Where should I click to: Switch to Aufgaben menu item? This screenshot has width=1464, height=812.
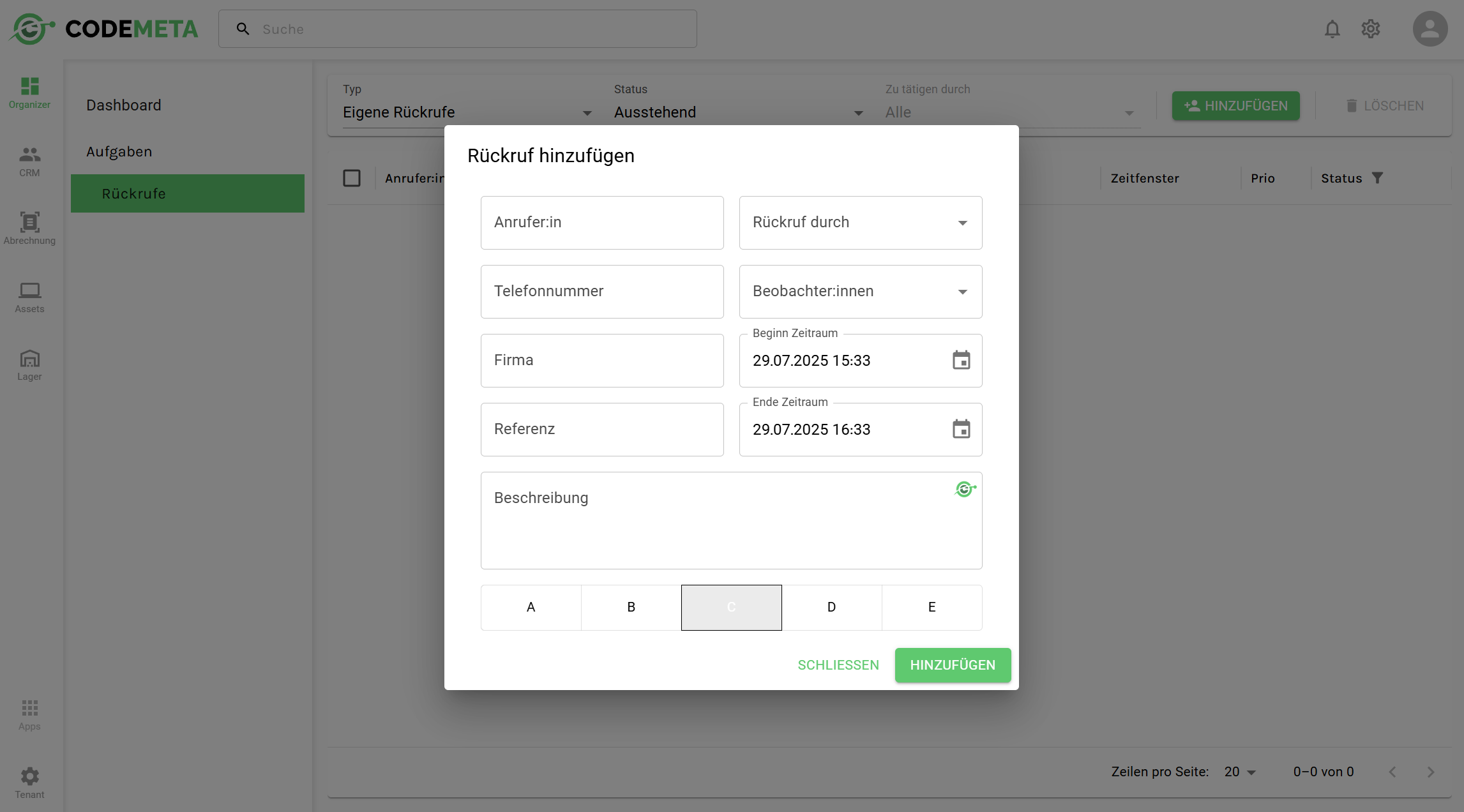tap(119, 152)
